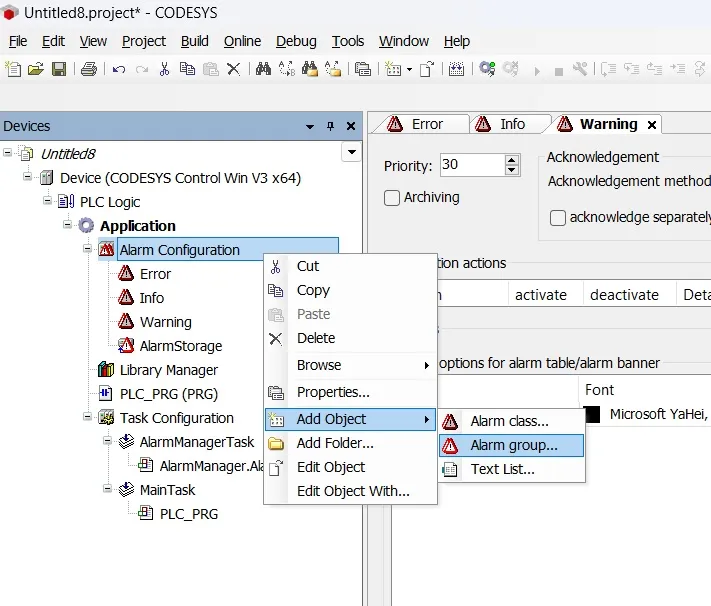Open the File menu
Image resolution: width=711 pixels, height=606 pixels.
point(18,41)
